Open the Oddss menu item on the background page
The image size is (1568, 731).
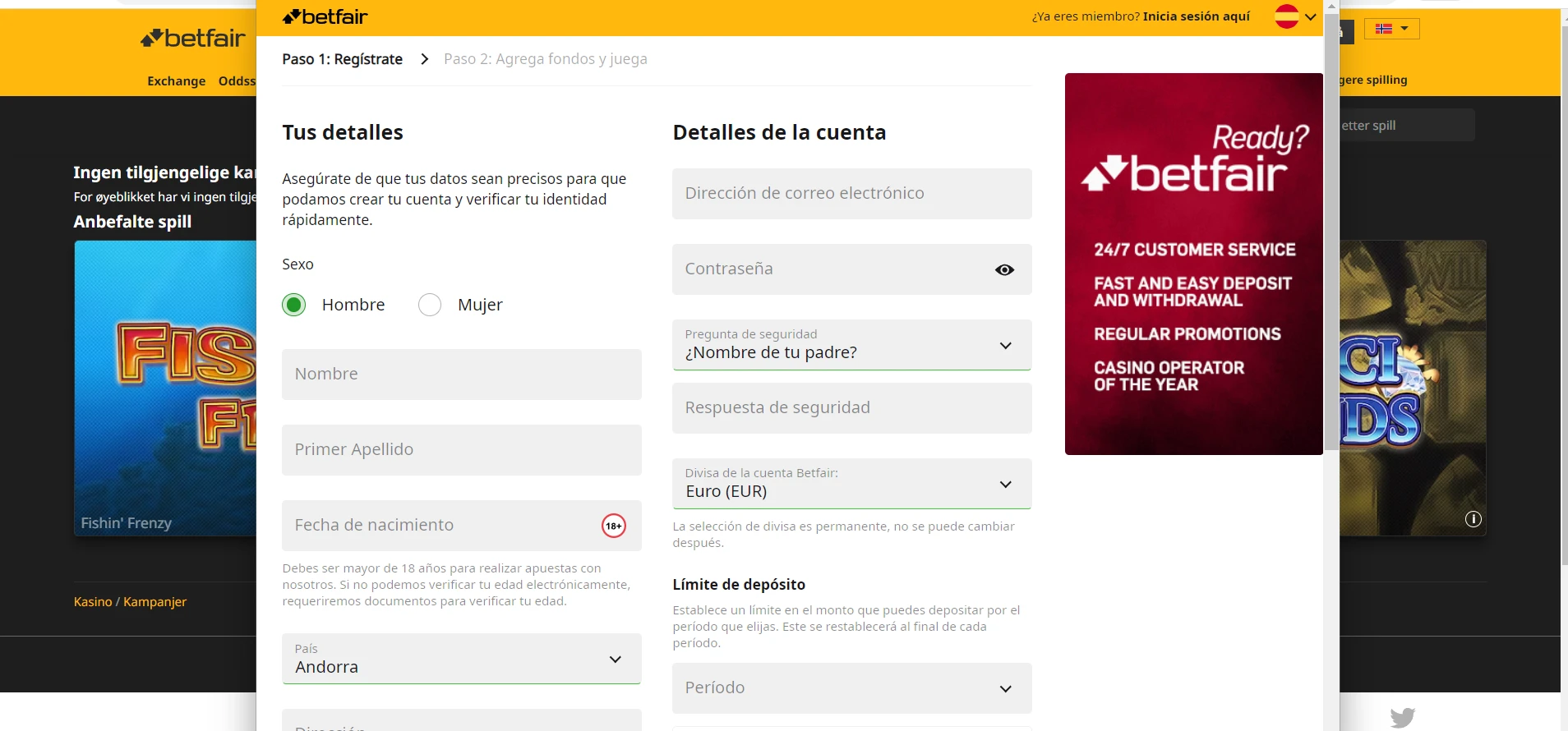pos(237,80)
